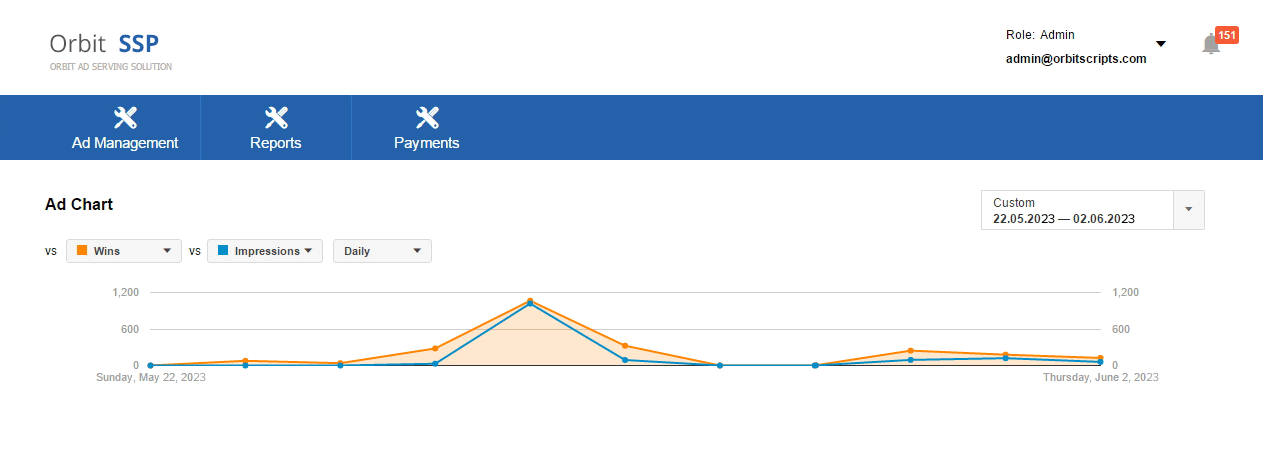1263x469 pixels.
Task: Click the 22.05.2023 — 02.06.2023 date range
Action: click(x=1064, y=218)
